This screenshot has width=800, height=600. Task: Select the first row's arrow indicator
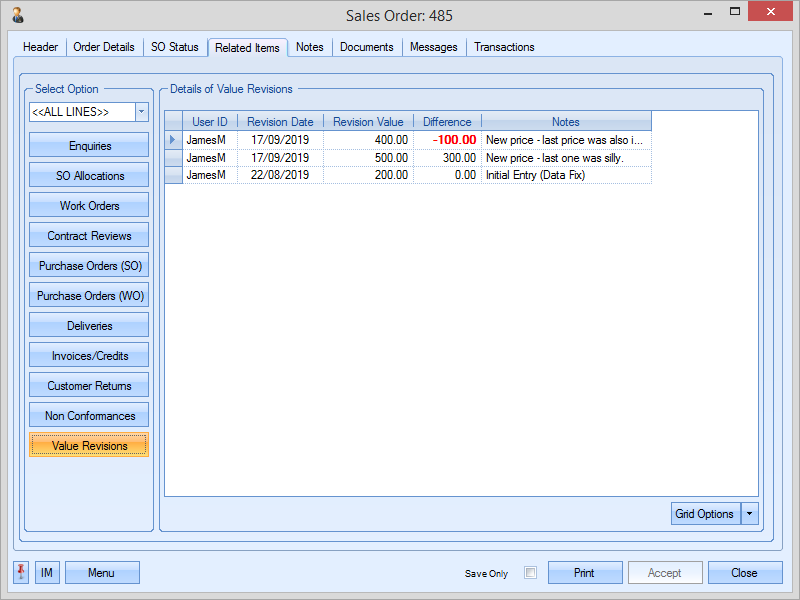173,140
